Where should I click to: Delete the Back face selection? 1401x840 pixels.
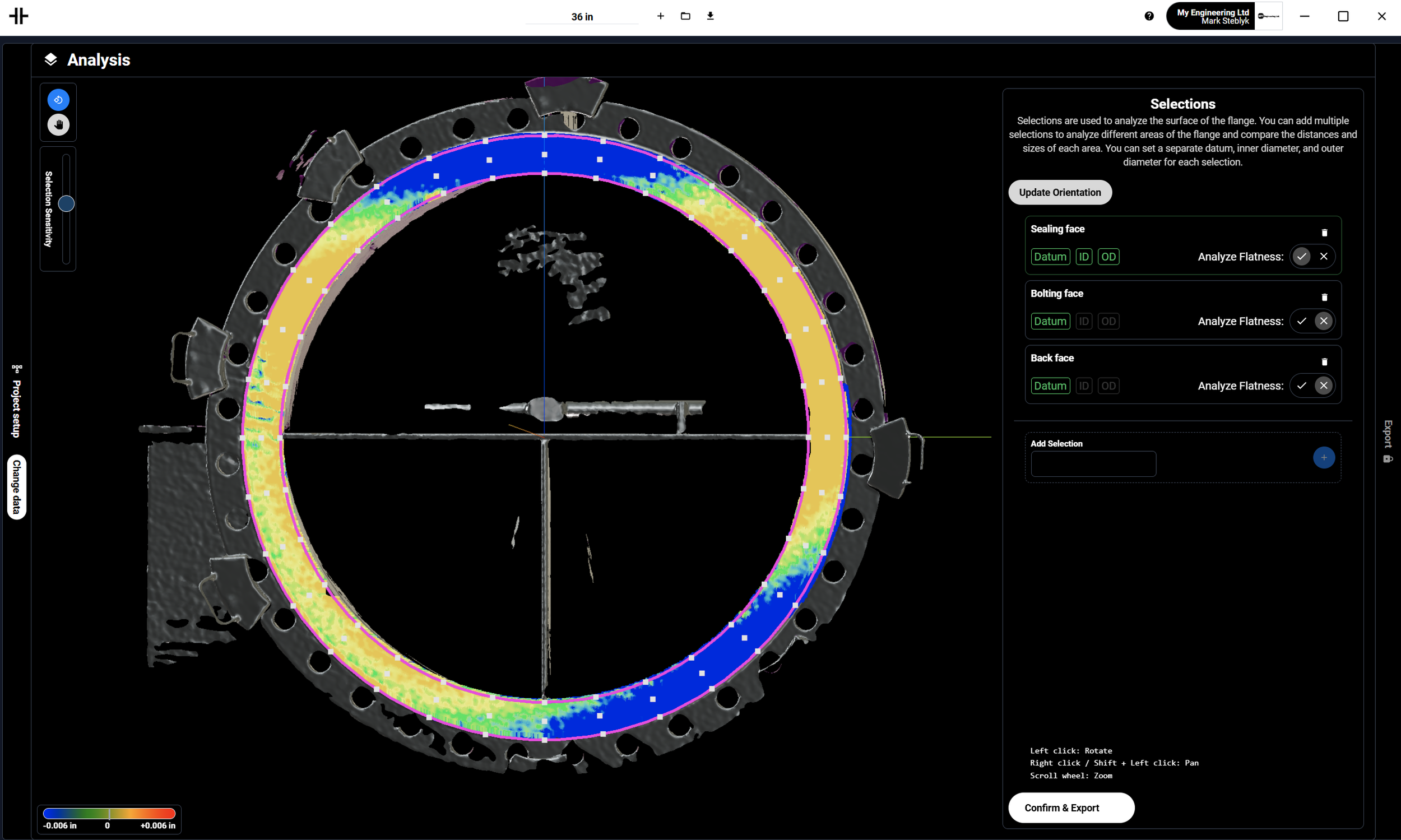(1324, 361)
